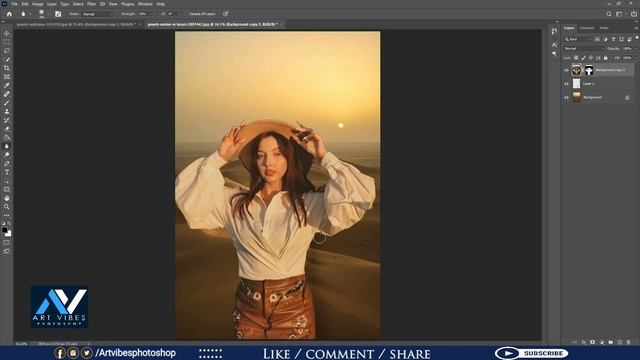Hide the Background layer
The height and width of the screenshot is (360, 640).
pos(566,97)
